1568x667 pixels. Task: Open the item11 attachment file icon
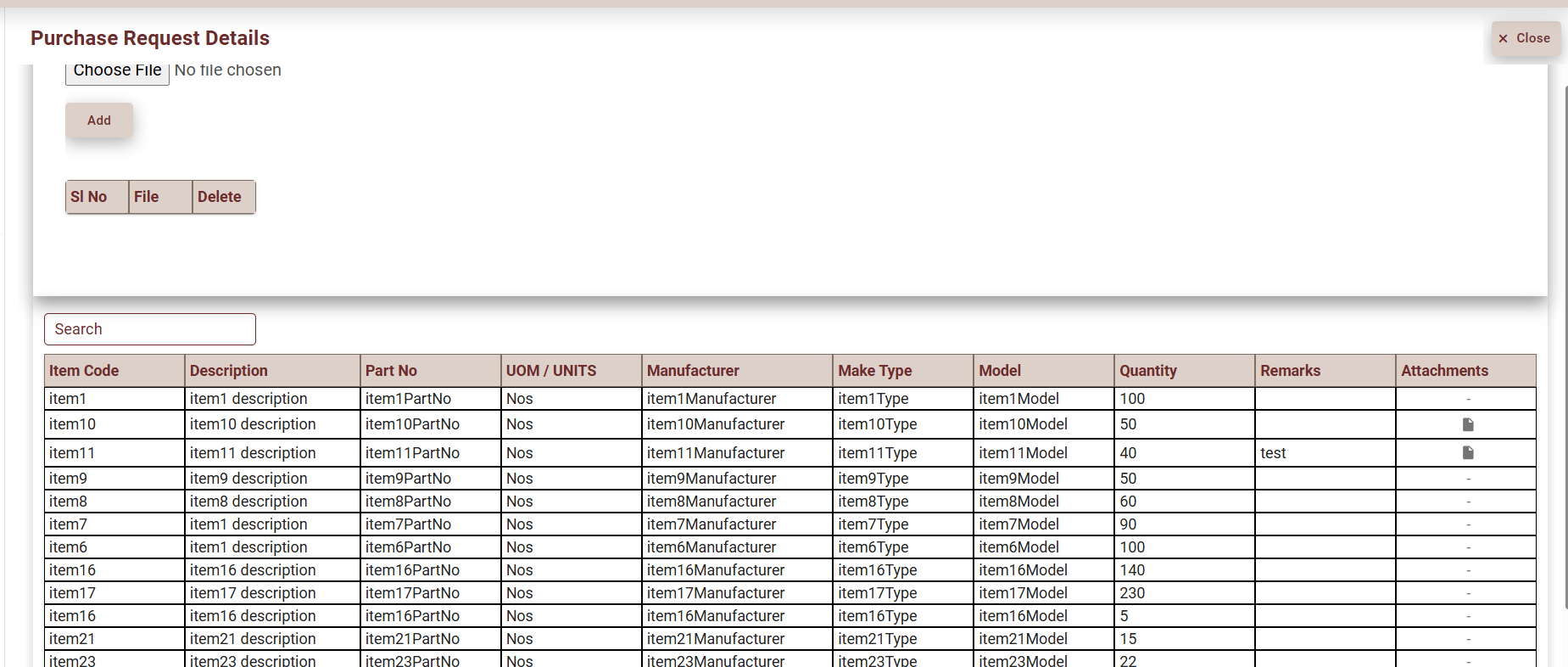point(1467,453)
